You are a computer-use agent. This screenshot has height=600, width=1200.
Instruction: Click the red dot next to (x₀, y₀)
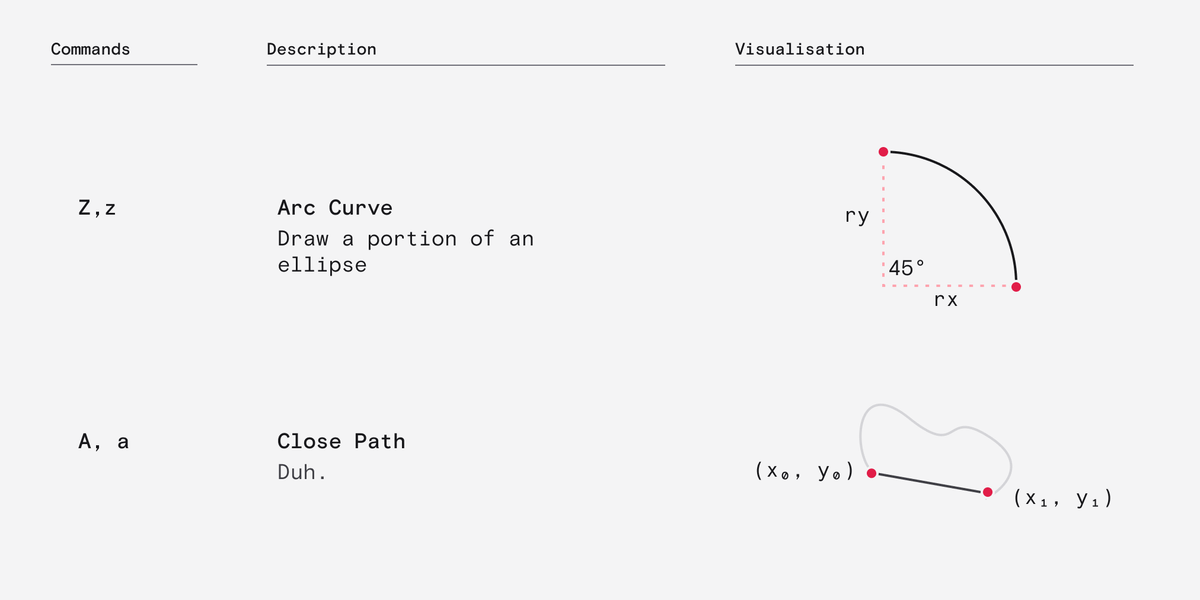pos(871,473)
